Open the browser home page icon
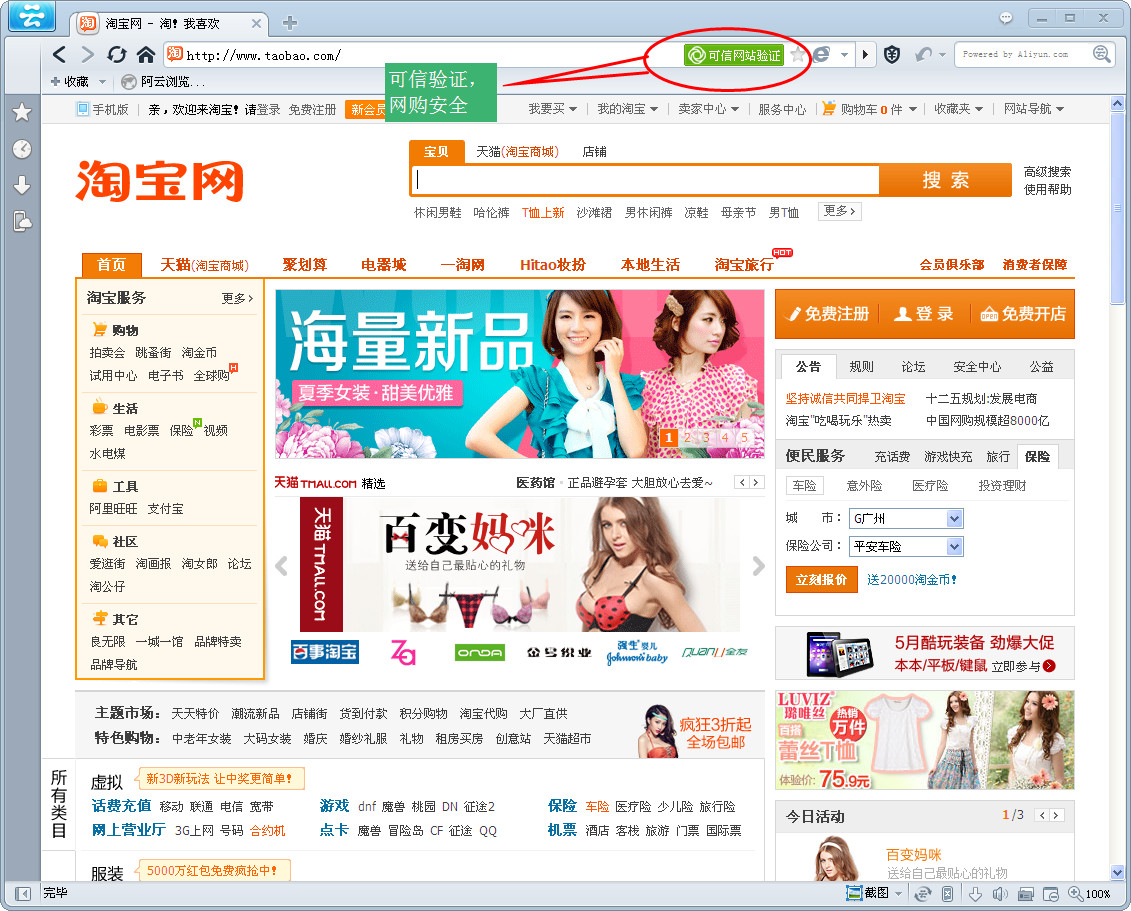Image resolution: width=1131 pixels, height=911 pixels. (x=146, y=54)
